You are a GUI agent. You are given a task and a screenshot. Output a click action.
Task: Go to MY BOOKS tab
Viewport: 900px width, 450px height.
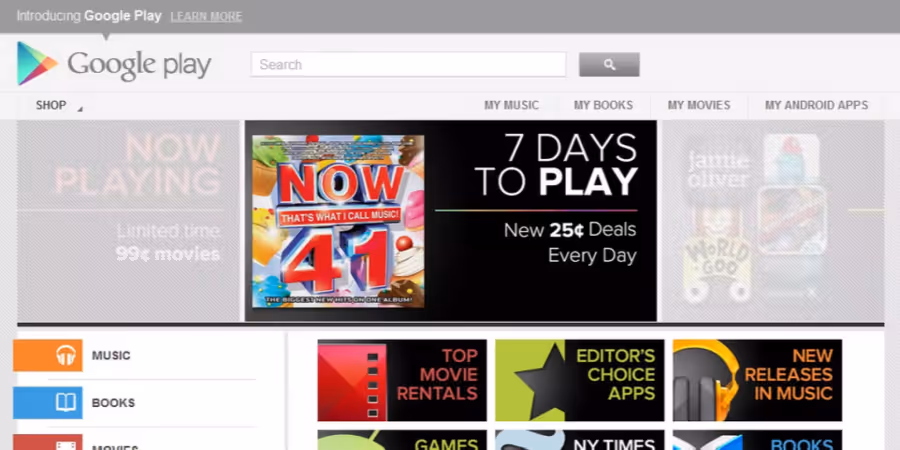click(603, 106)
